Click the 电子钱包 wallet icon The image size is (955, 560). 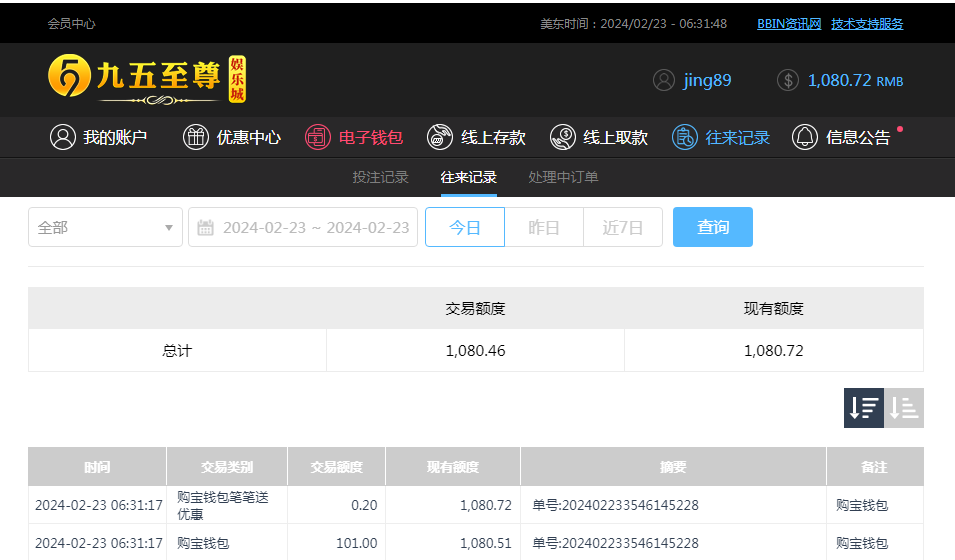point(318,137)
